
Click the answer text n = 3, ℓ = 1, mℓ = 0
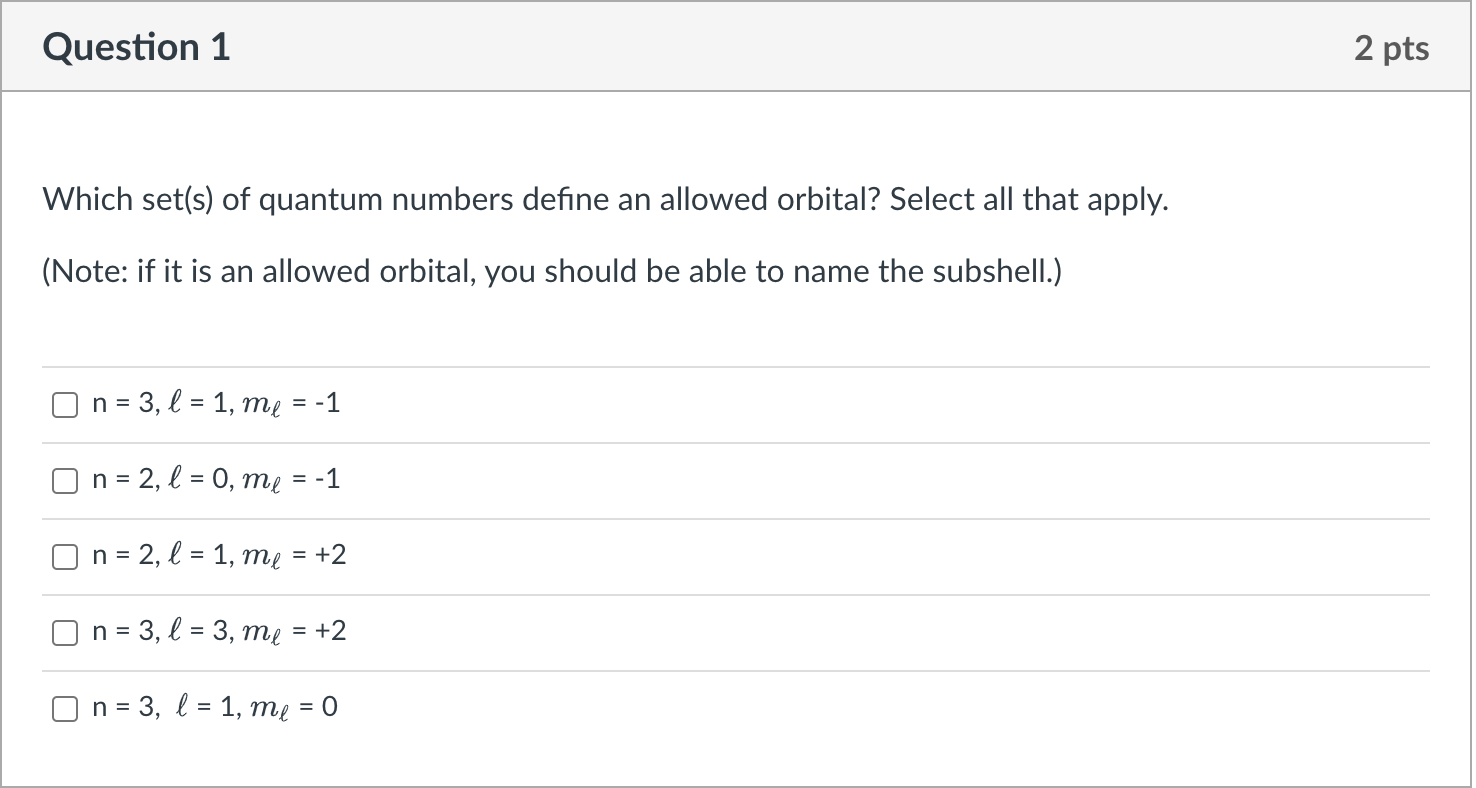[215, 708]
